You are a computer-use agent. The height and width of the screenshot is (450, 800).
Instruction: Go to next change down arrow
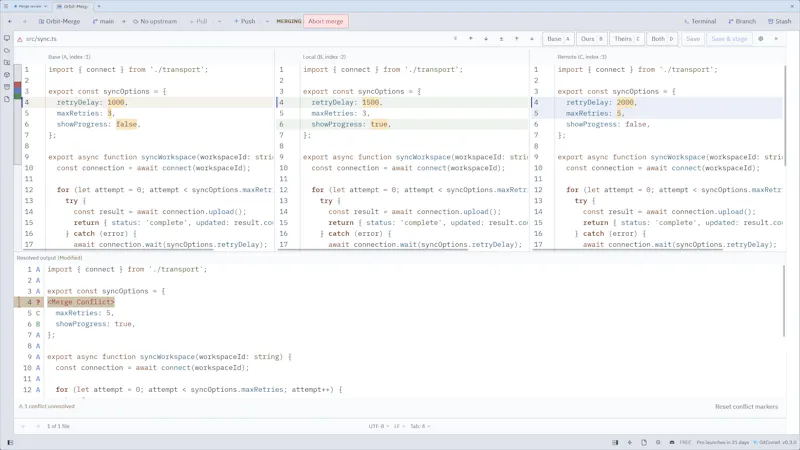pos(532,39)
